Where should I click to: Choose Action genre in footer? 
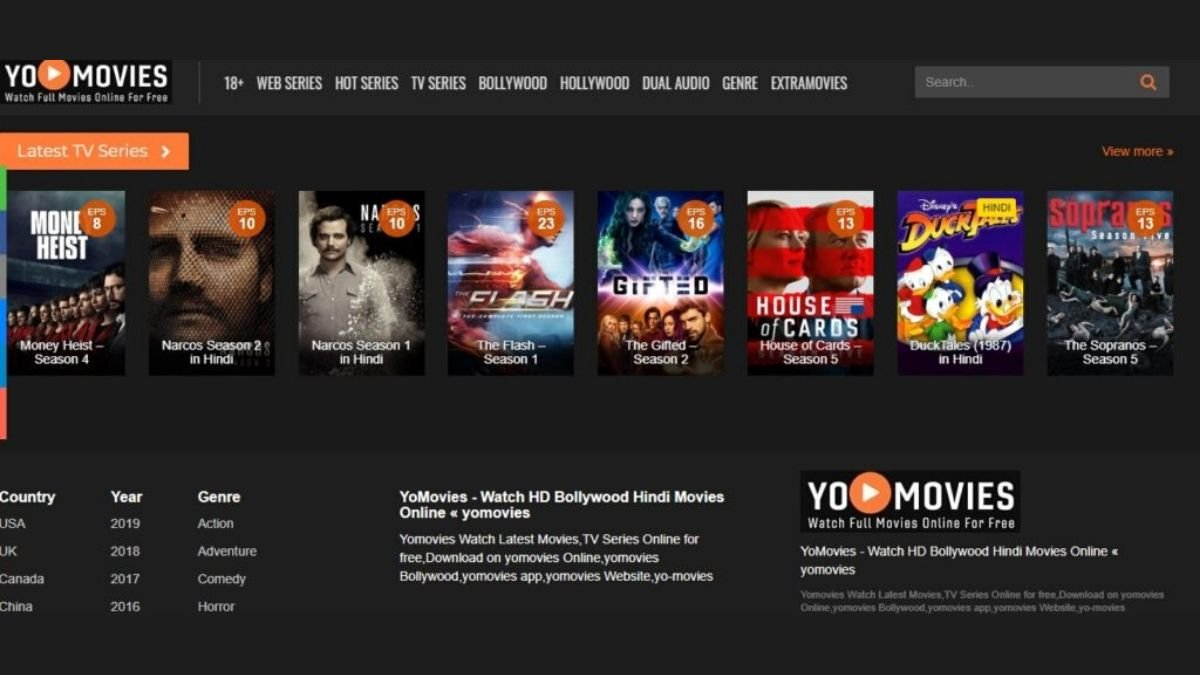[215, 523]
